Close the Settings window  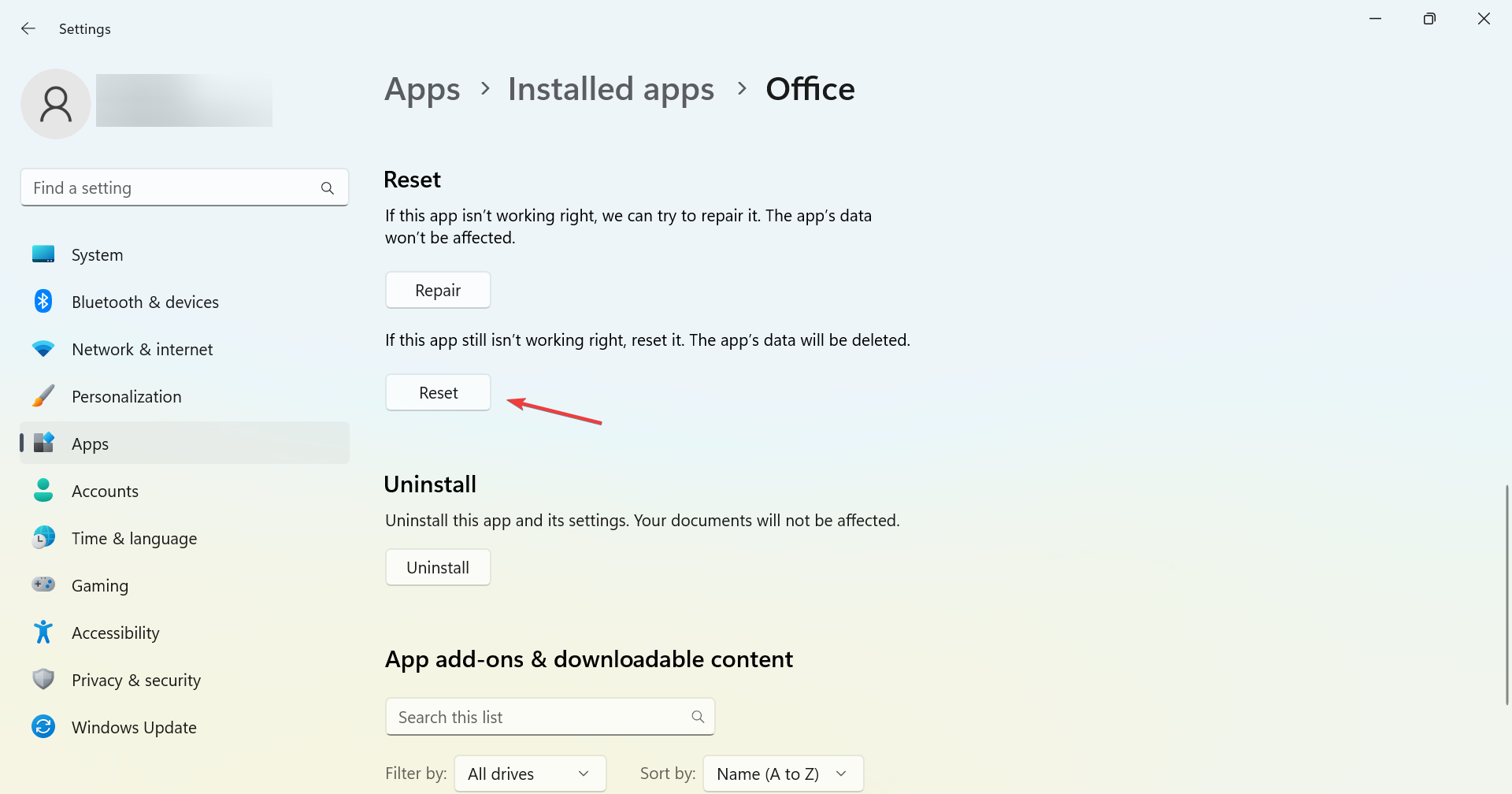pyautogui.click(x=1484, y=19)
